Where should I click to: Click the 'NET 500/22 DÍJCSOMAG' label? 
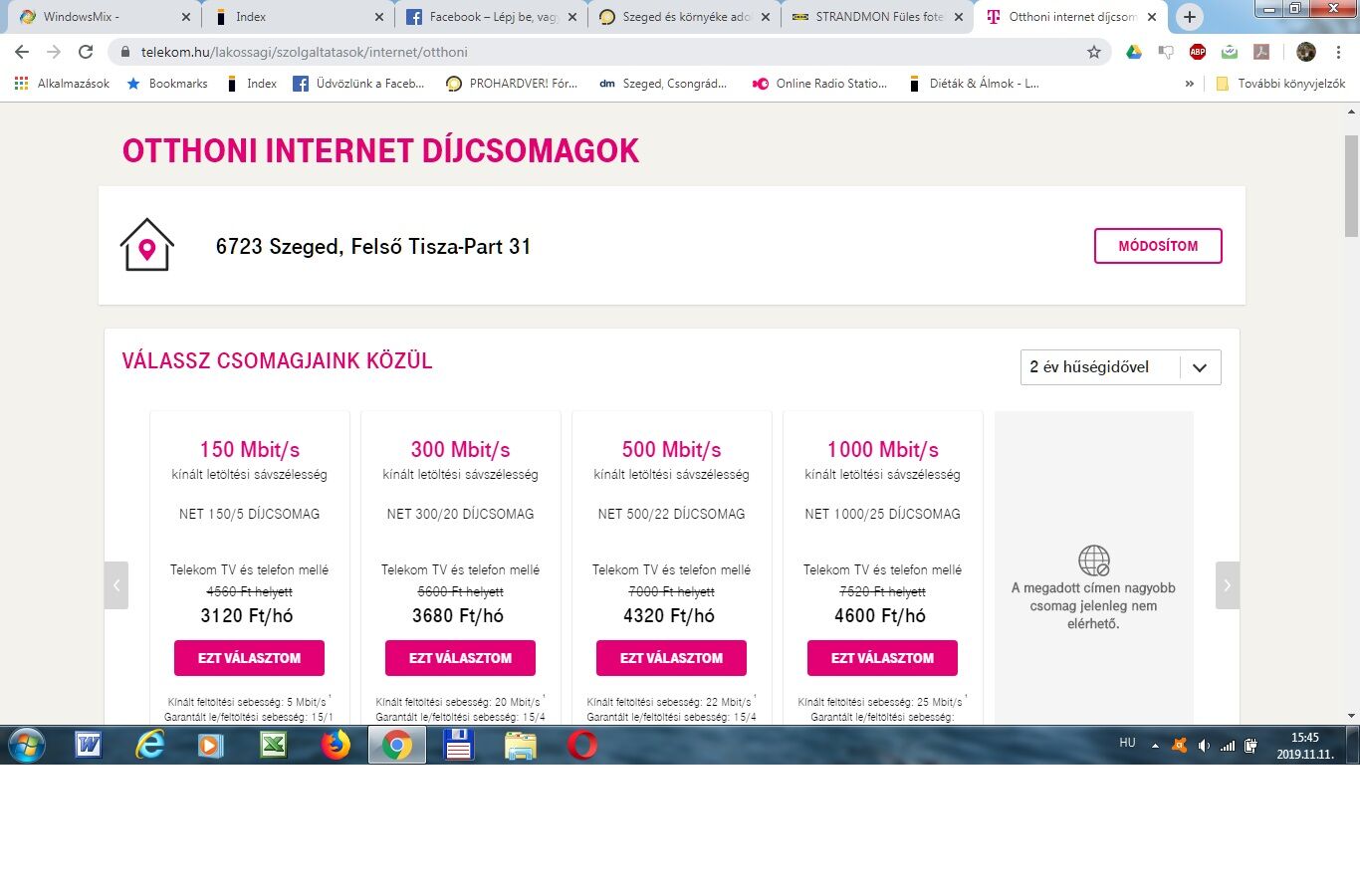coord(671,515)
